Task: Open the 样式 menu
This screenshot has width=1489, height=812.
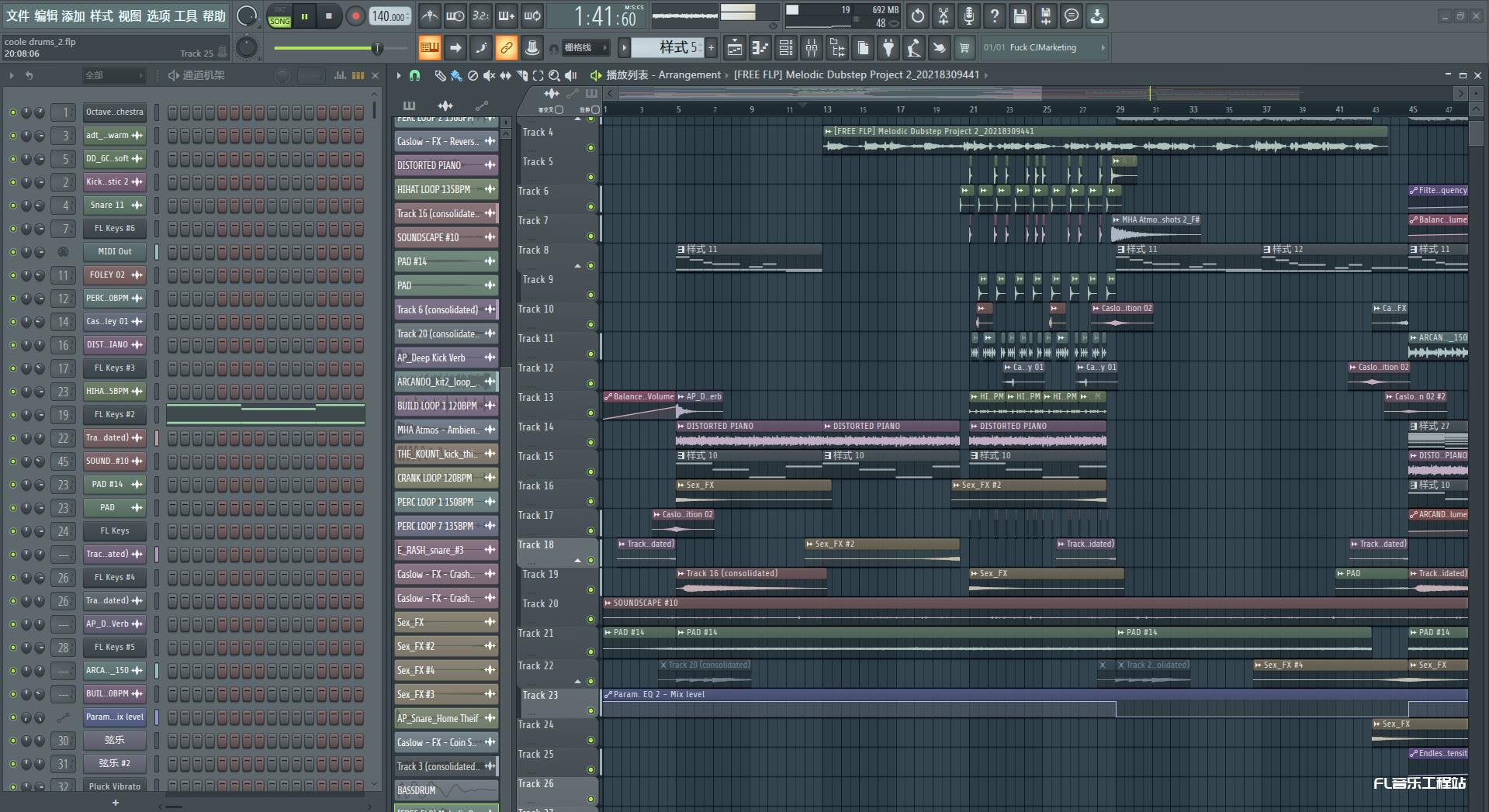Action: [x=102, y=16]
